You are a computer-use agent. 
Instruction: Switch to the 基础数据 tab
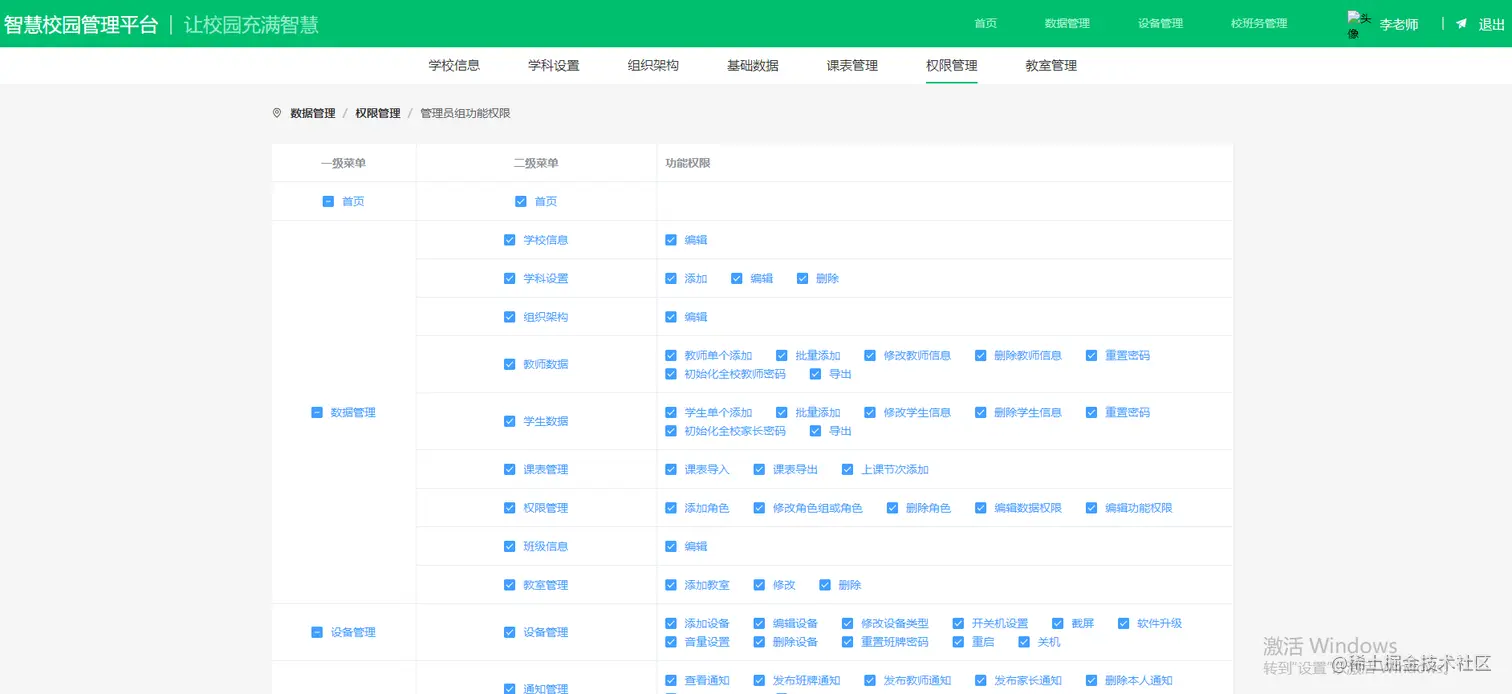753,64
